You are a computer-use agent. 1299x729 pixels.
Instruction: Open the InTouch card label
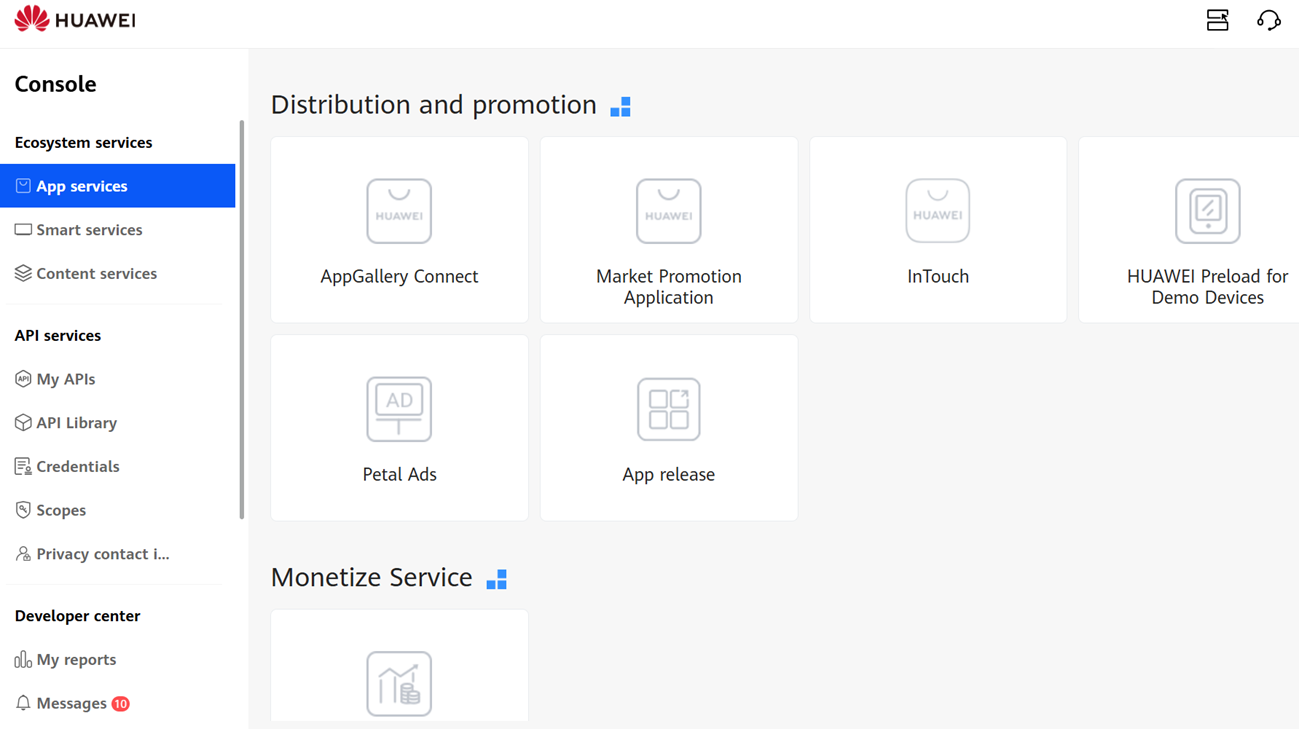pos(938,277)
